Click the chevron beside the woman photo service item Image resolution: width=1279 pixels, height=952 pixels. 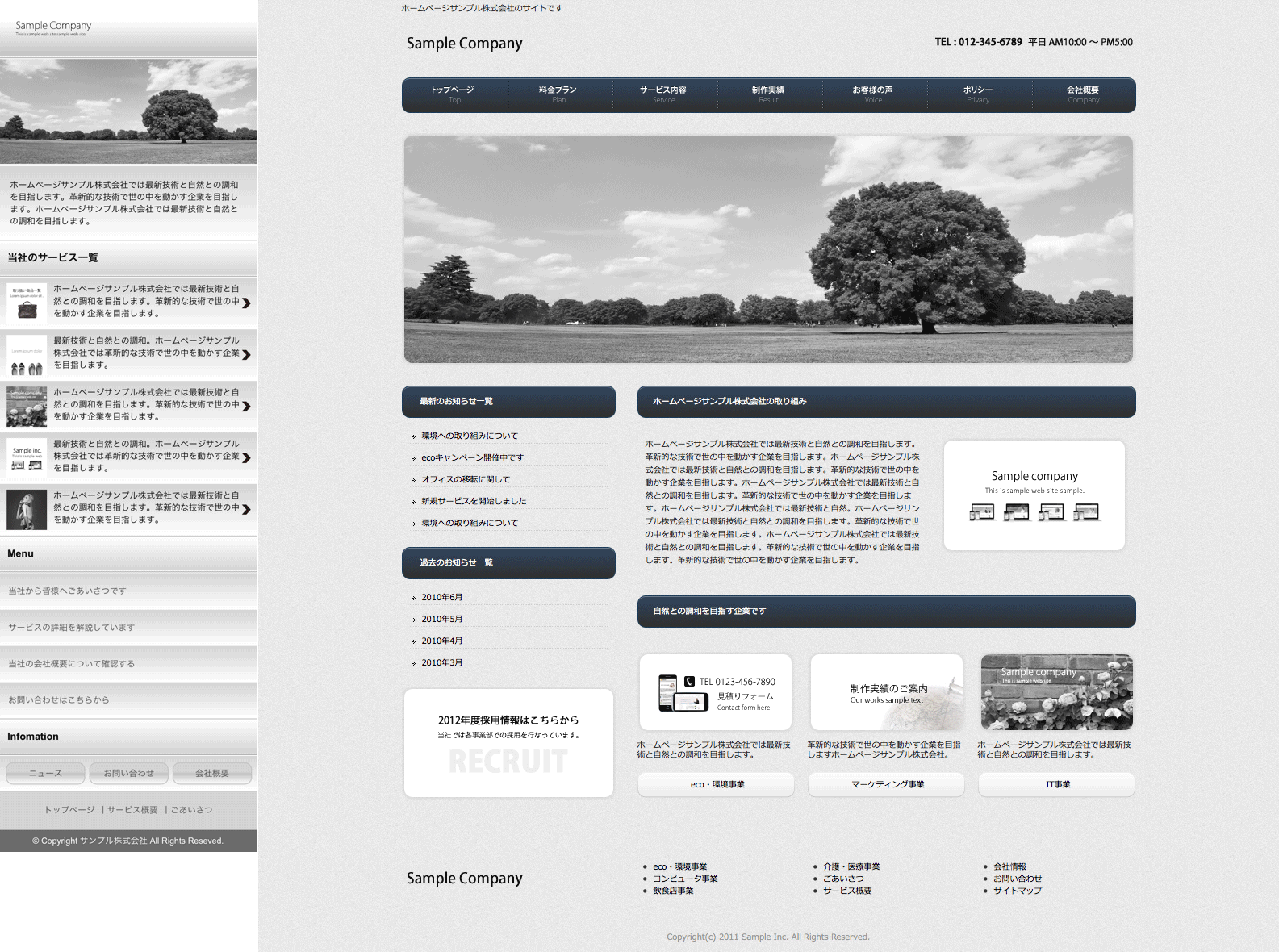tap(246, 509)
